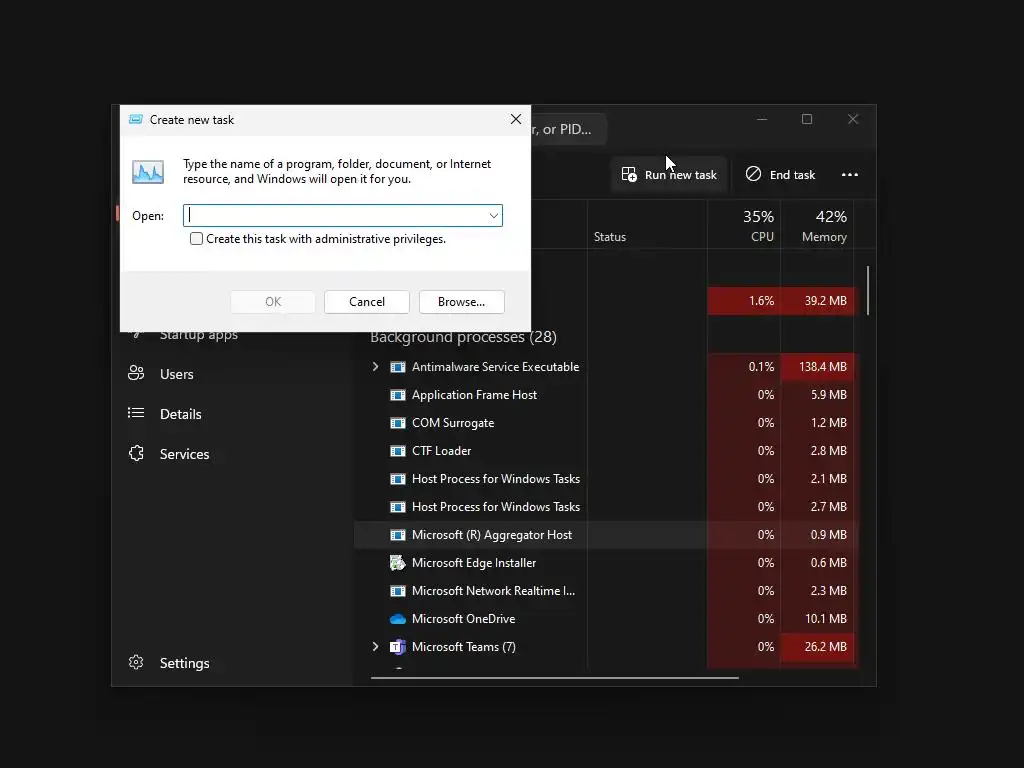
Task: Open the three-dot more options menu
Action: pyautogui.click(x=850, y=174)
